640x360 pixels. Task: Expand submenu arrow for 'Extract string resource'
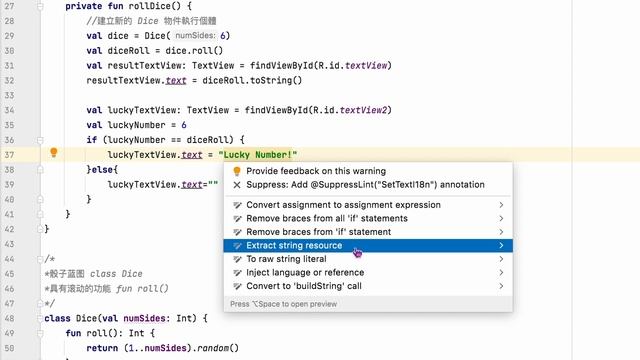[x=501, y=245]
